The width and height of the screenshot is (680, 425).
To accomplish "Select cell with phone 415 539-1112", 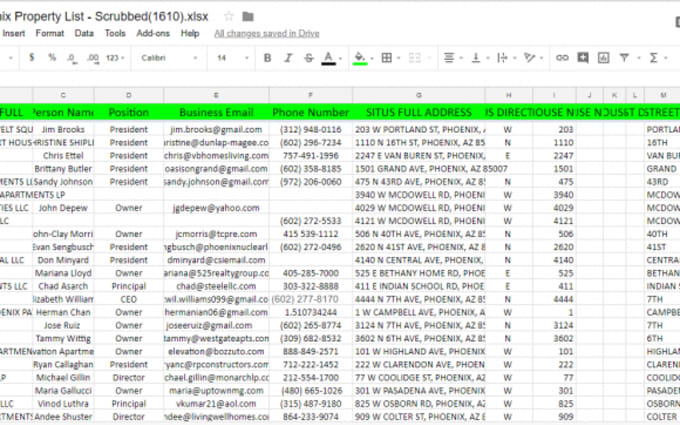I will (x=311, y=234).
